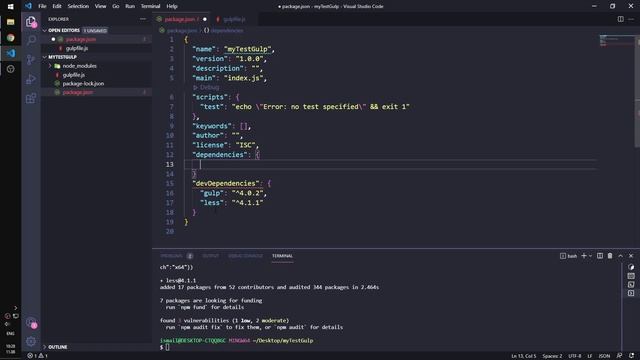This screenshot has width=640, height=360.
Task: Switch to the Debug Console tab
Action: pyautogui.click(x=245, y=256)
